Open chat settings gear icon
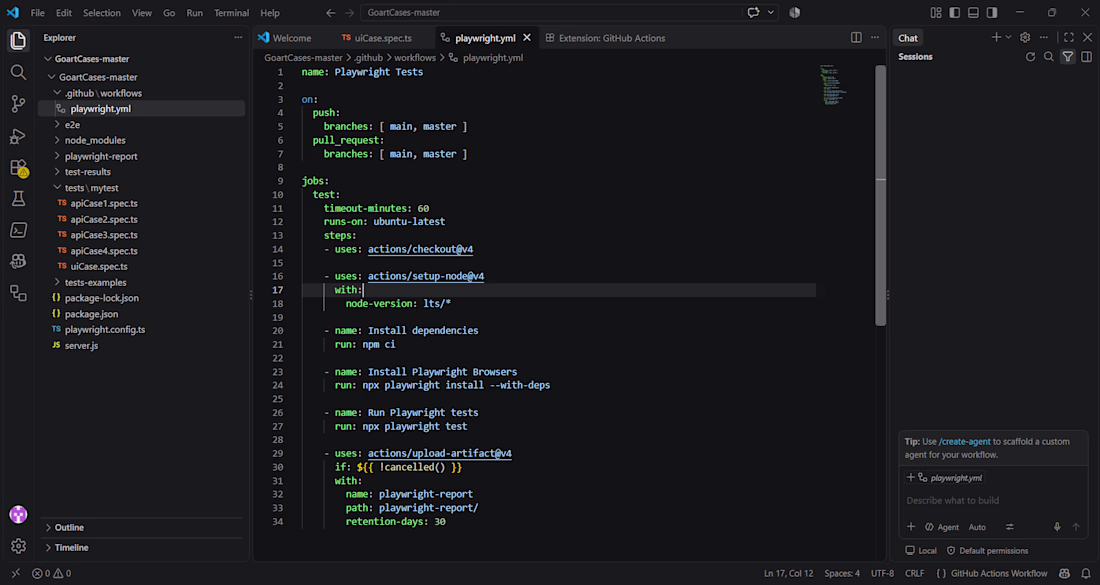1100x585 pixels. point(1025,38)
